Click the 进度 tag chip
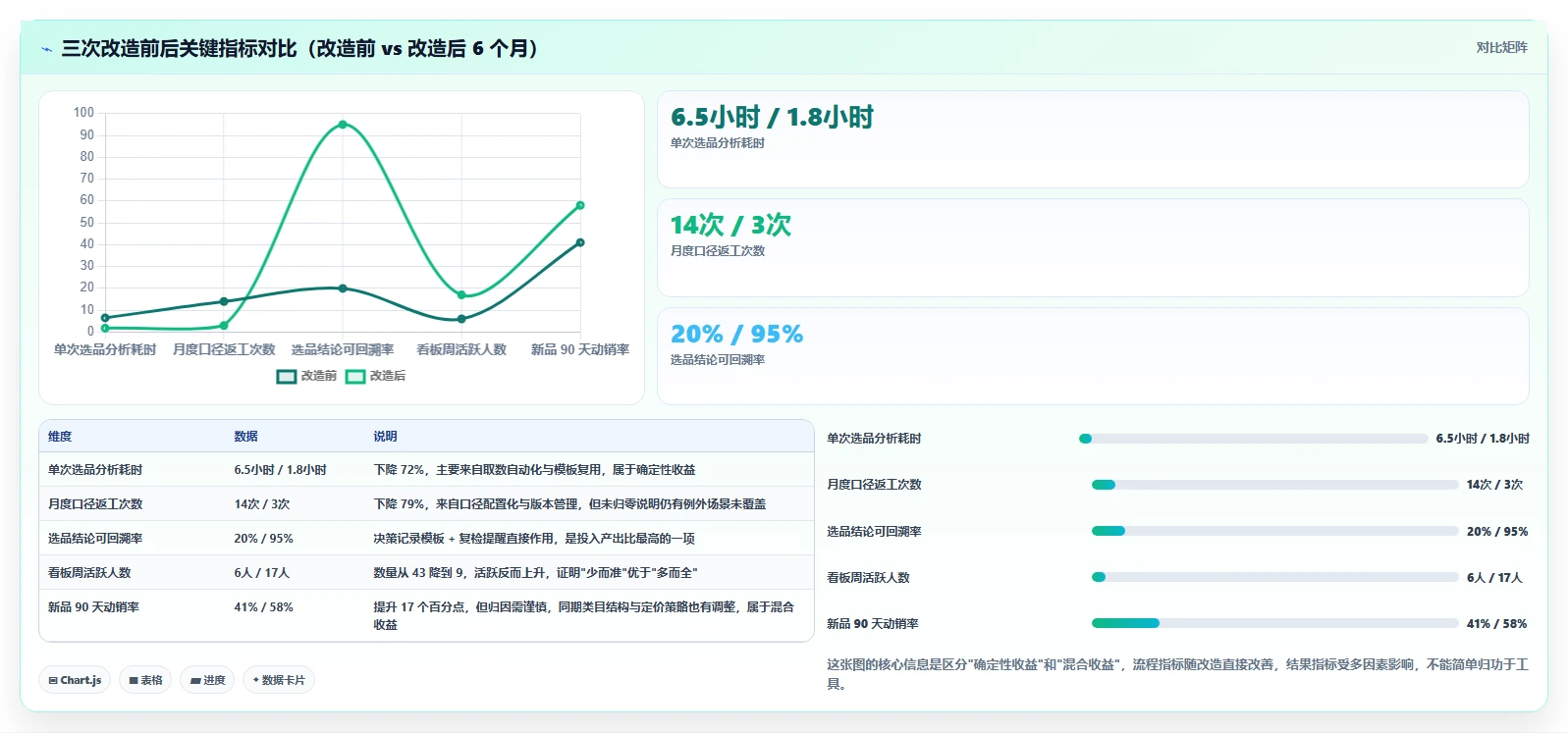This screenshot has height=733, width=1568. pyautogui.click(x=207, y=680)
